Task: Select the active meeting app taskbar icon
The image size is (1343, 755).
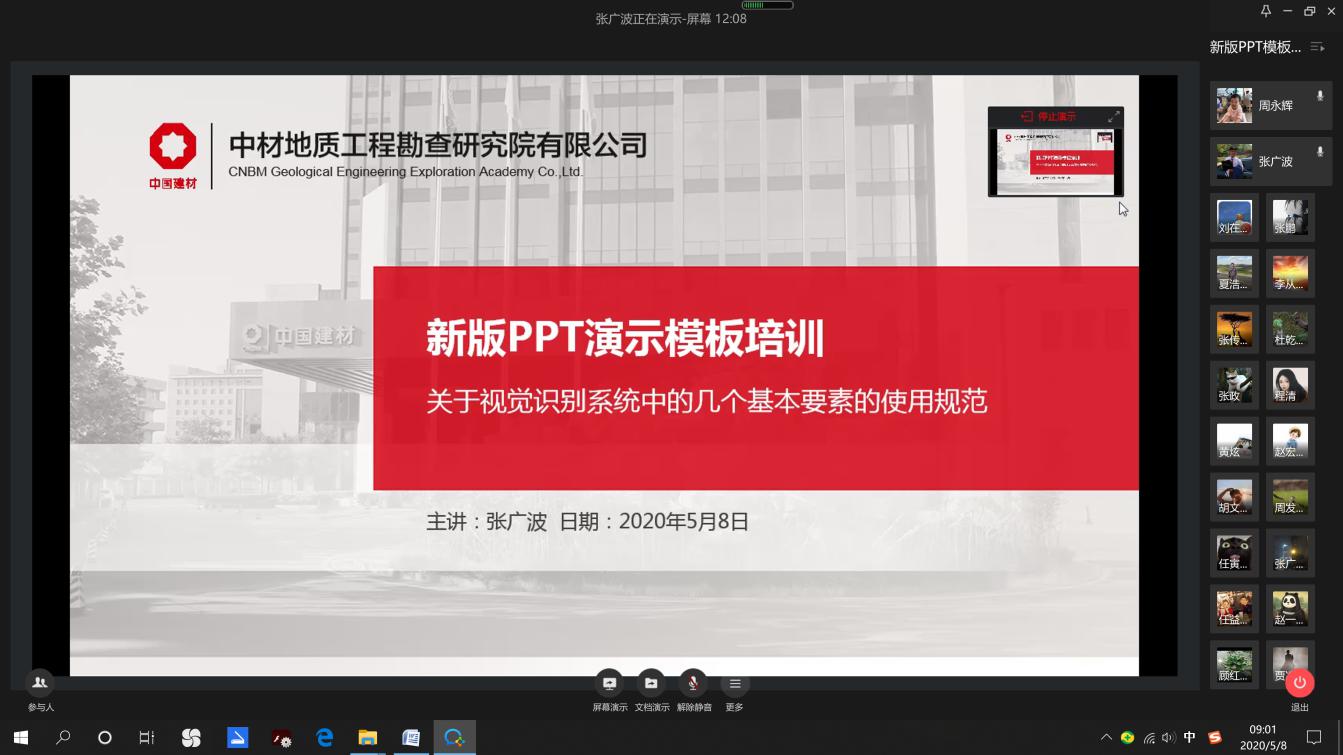Action: (x=455, y=738)
